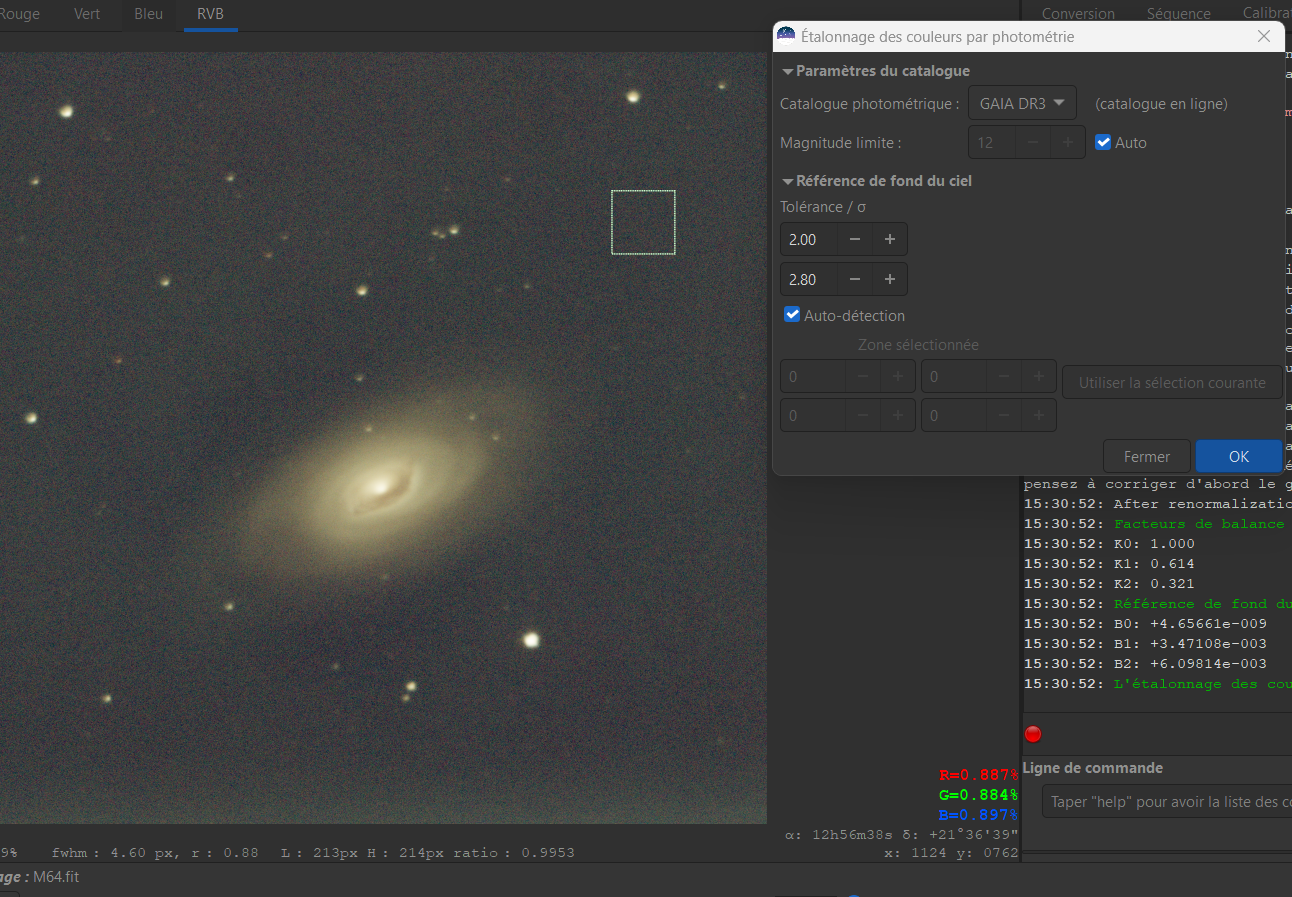The height and width of the screenshot is (897, 1292).
Task: Click the red stop button below the log
Action: tap(1033, 734)
